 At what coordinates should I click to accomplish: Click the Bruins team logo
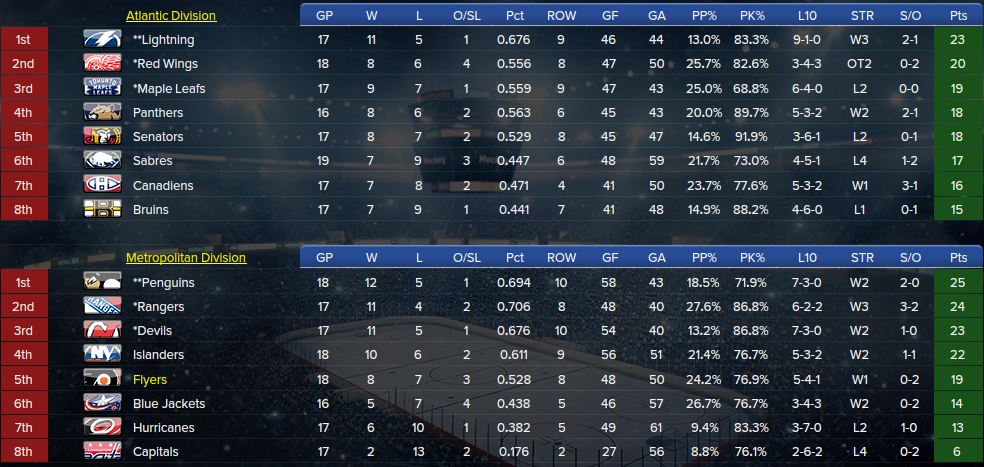click(102, 209)
